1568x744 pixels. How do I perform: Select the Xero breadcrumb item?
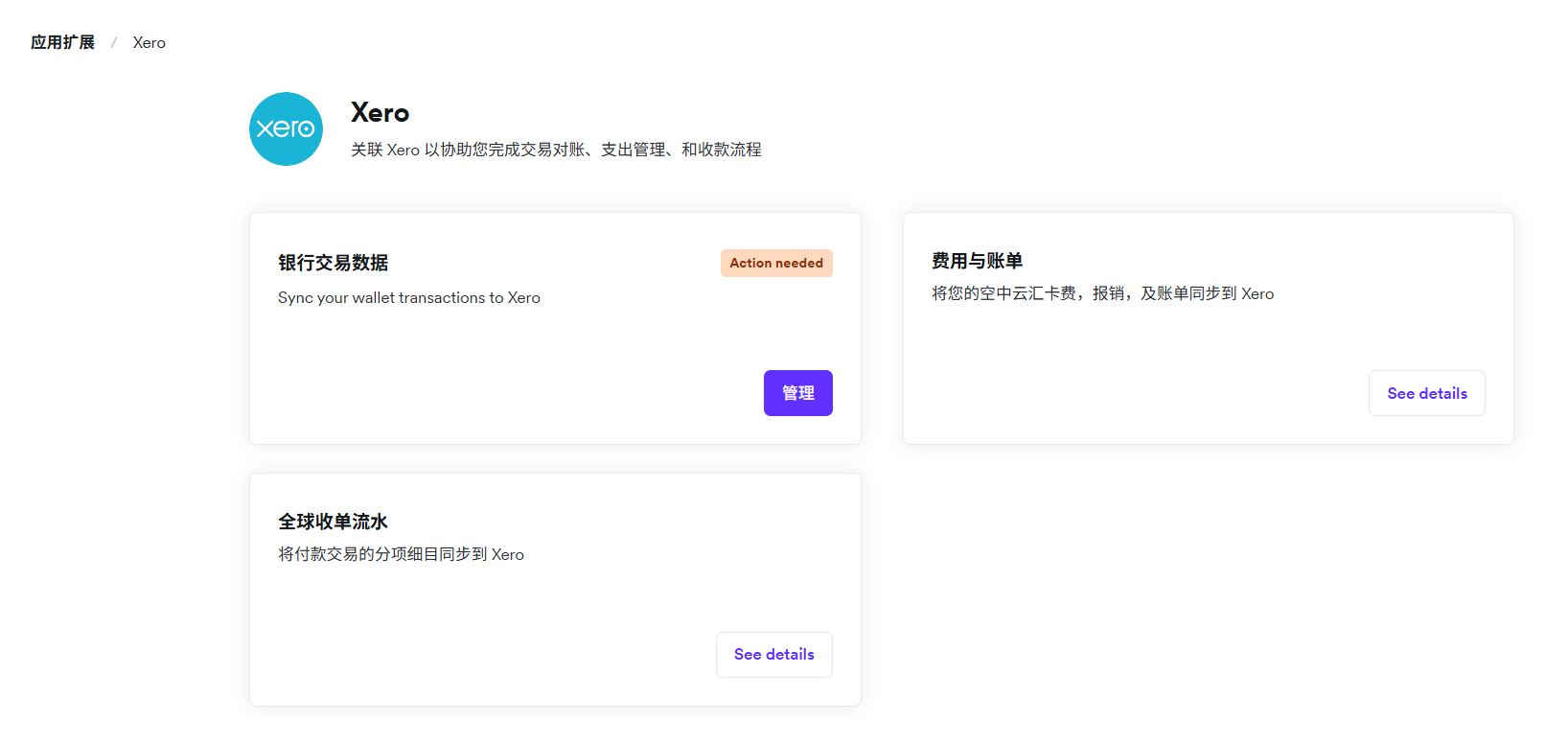click(149, 42)
